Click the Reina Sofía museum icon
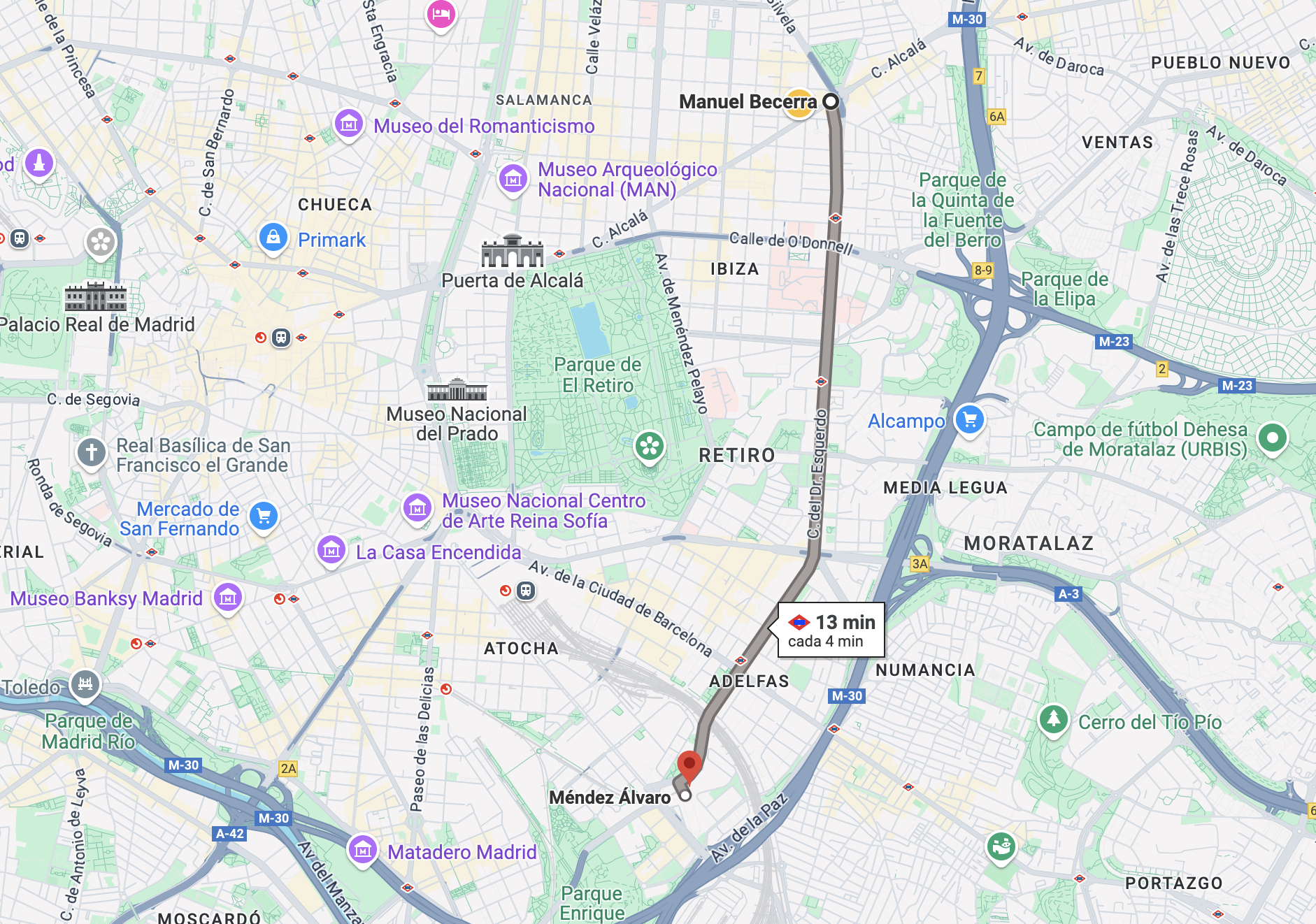 pos(417,509)
